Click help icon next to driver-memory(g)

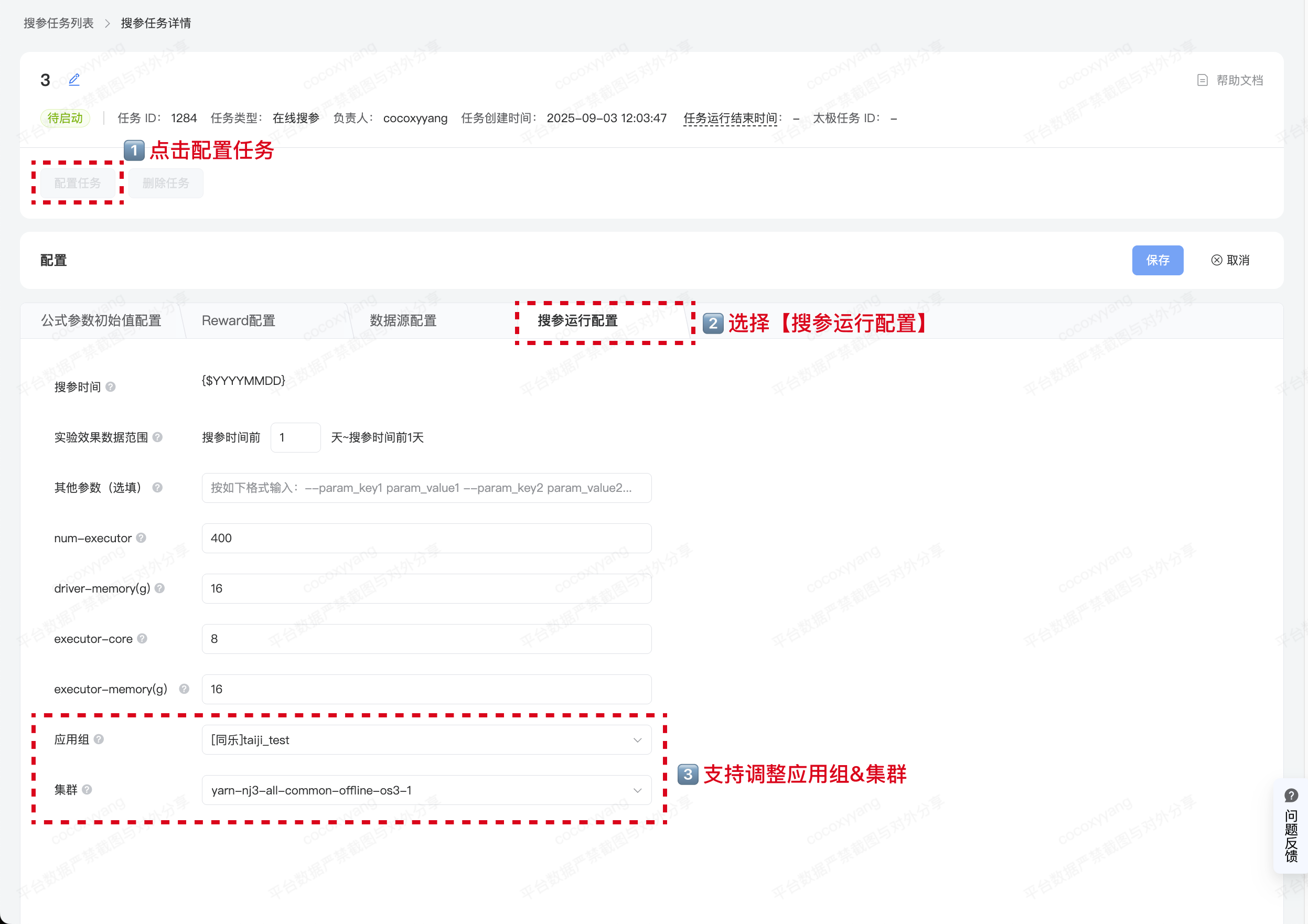coord(159,588)
